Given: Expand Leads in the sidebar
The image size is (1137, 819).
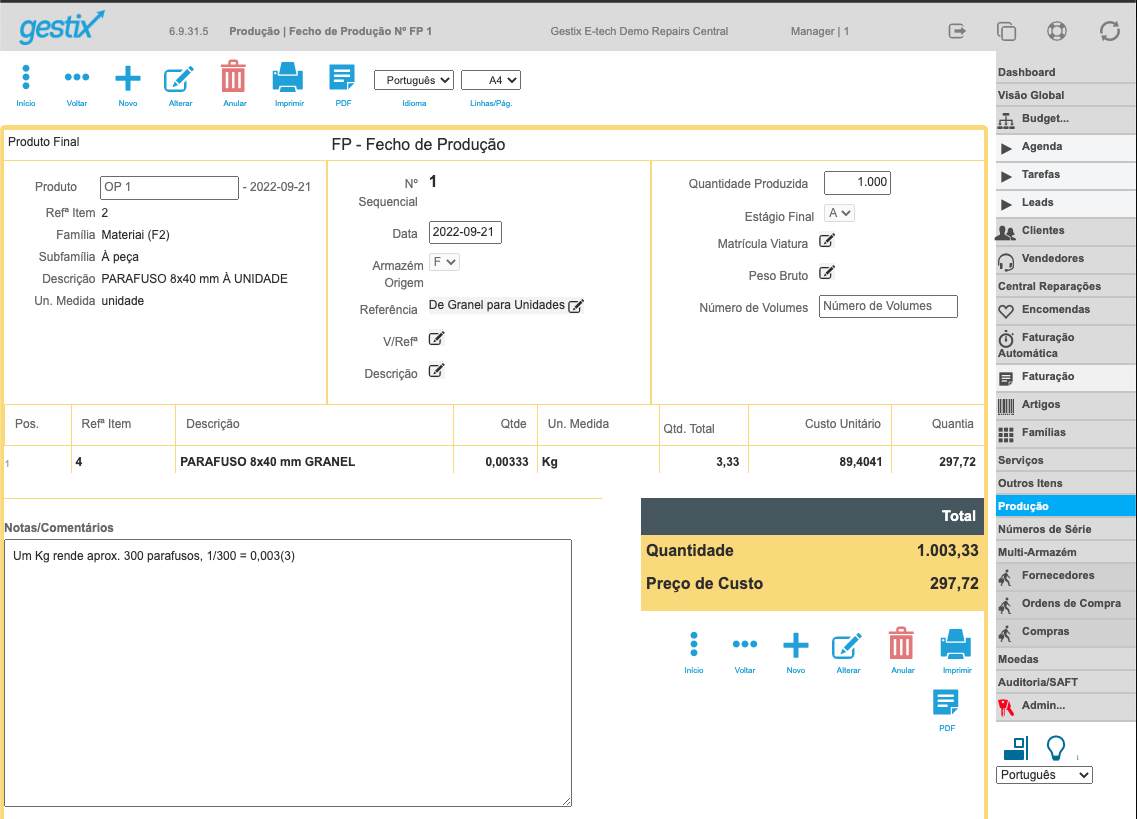Looking at the screenshot, I should click(1066, 203).
